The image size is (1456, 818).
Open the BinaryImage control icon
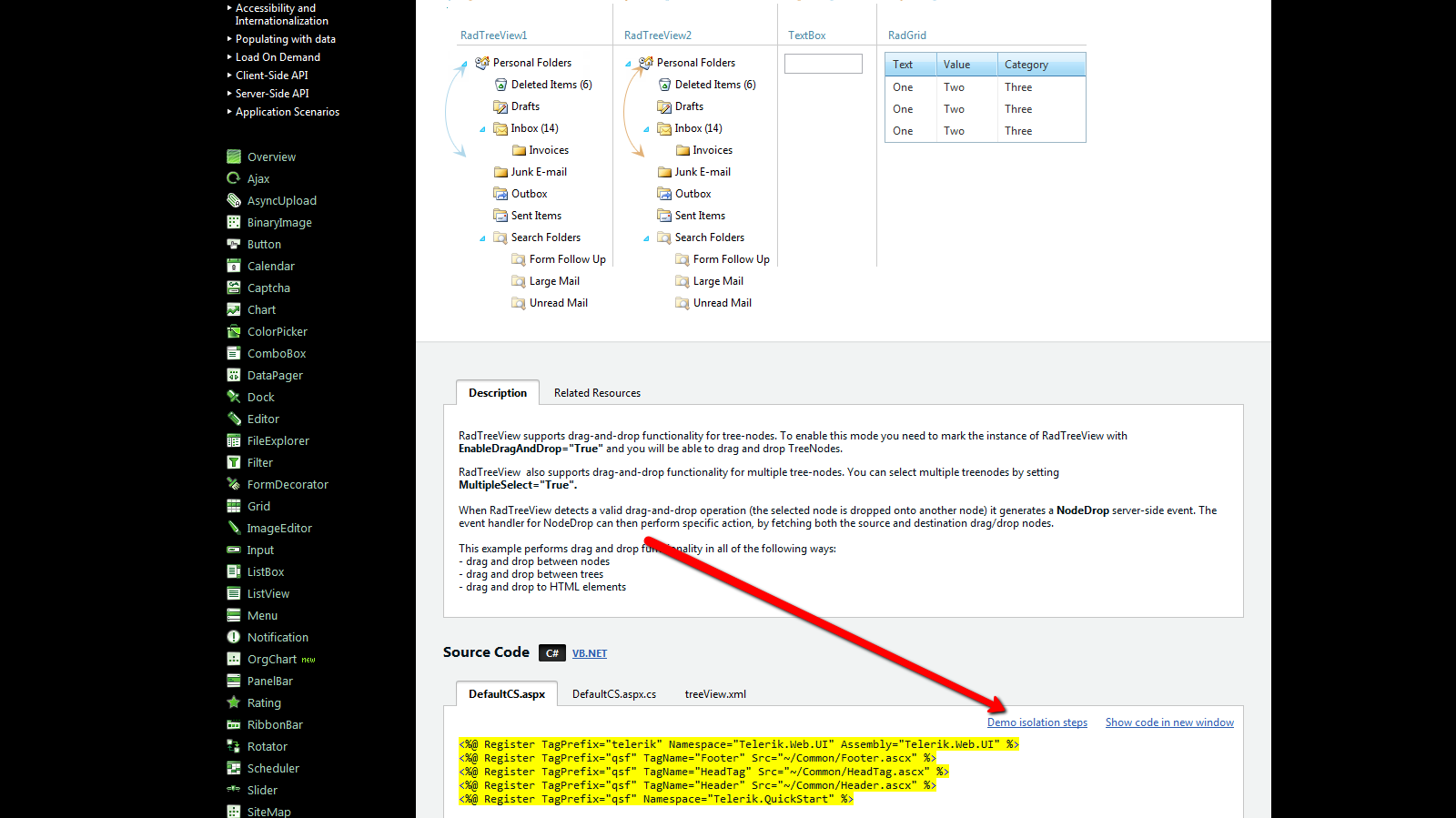click(234, 222)
